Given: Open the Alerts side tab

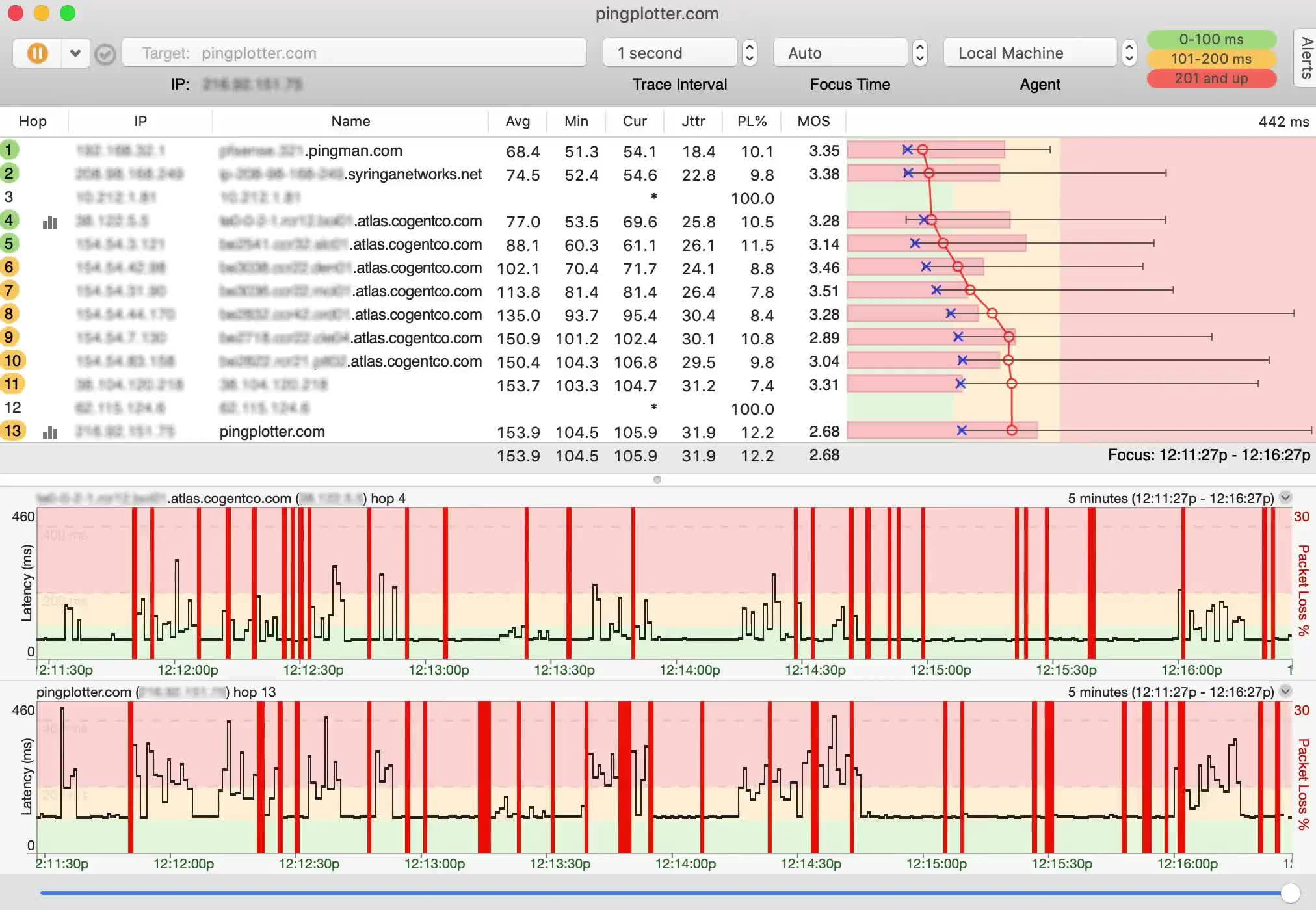Looking at the screenshot, I should tap(1306, 58).
